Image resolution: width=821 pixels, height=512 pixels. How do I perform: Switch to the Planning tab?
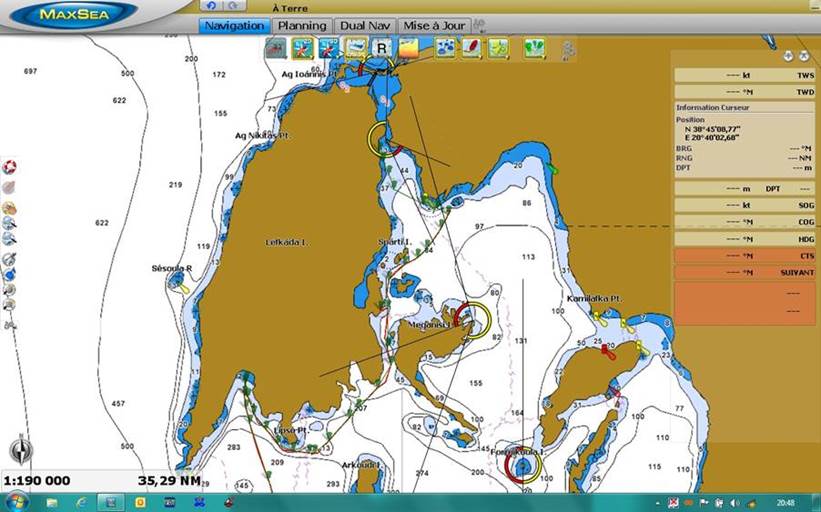(302, 26)
